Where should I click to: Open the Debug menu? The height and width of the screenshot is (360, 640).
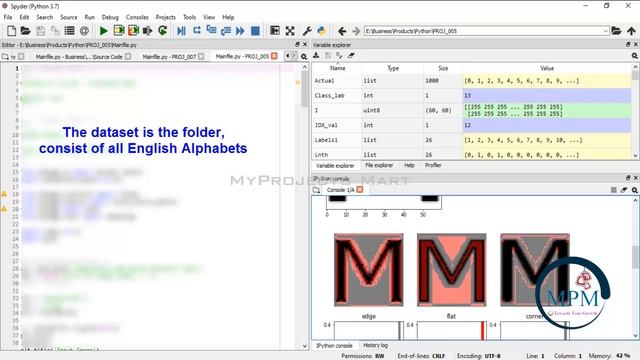click(110, 17)
